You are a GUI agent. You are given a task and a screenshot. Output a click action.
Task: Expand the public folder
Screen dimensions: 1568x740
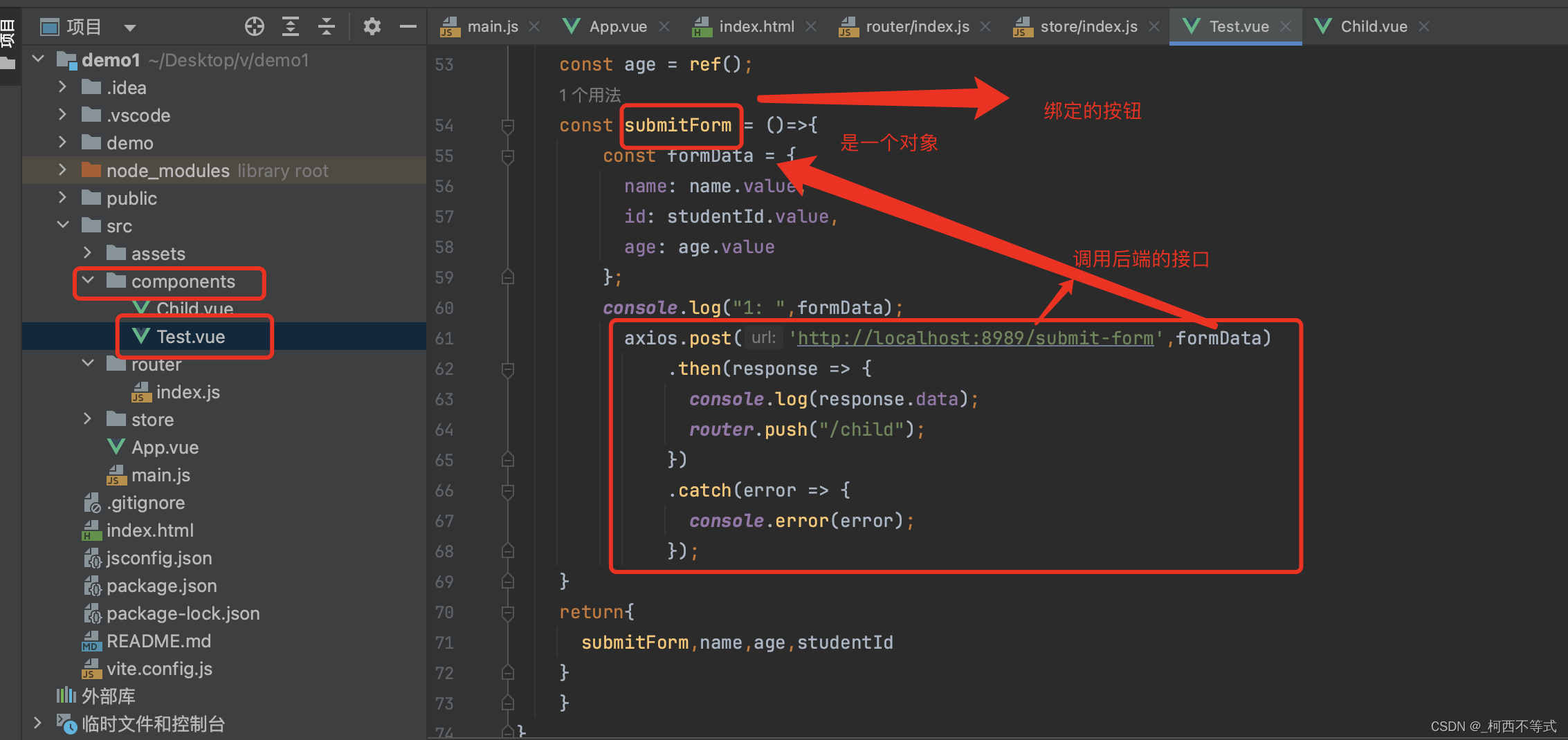point(63,198)
